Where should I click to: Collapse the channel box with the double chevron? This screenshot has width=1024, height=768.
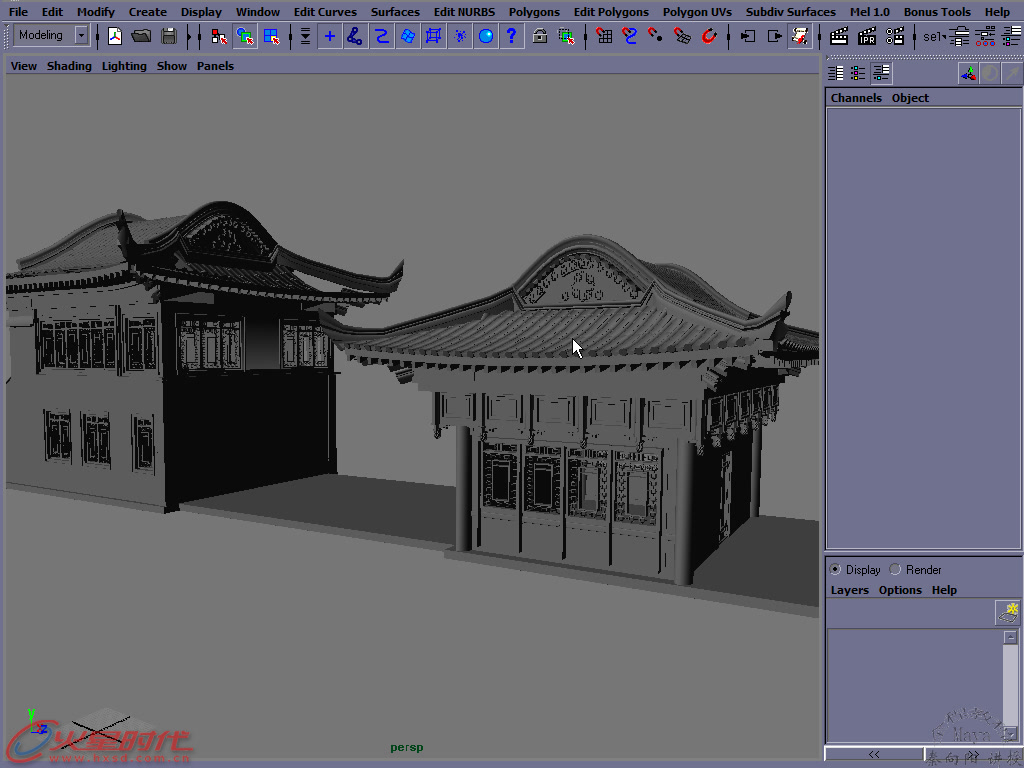pos(873,753)
